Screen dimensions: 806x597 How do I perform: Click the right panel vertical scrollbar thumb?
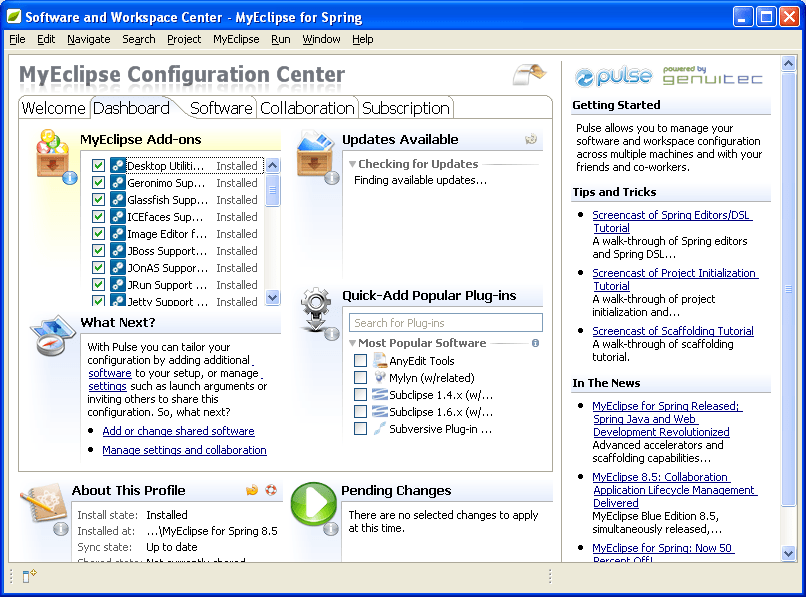click(x=789, y=289)
